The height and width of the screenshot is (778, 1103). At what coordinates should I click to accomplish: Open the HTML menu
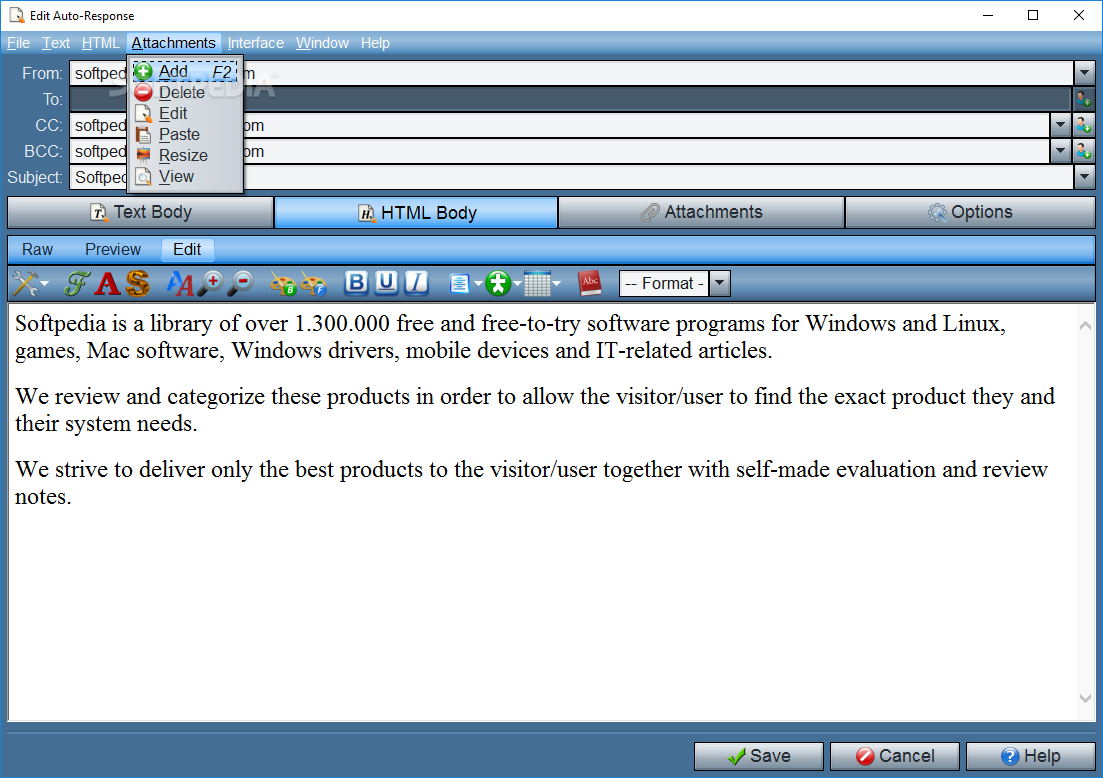101,43
